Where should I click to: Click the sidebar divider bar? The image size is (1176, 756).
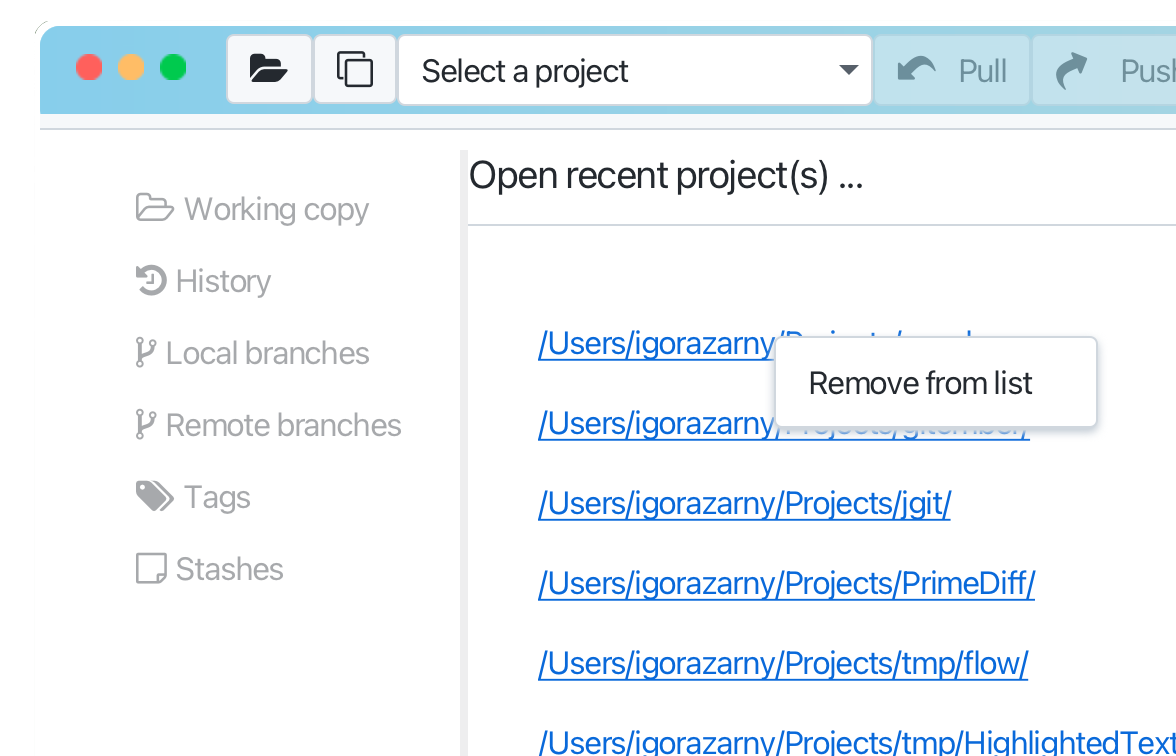pos(464,453)
